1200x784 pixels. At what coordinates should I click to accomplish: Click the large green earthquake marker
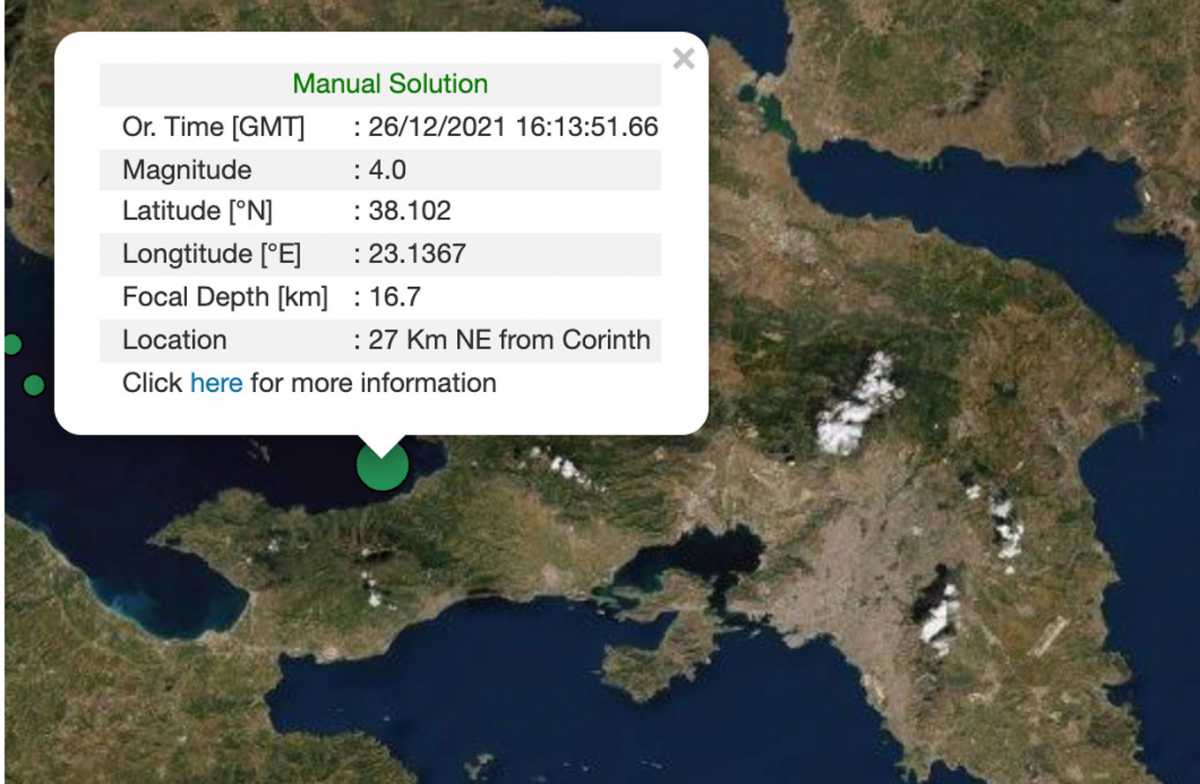pos(382,466)
